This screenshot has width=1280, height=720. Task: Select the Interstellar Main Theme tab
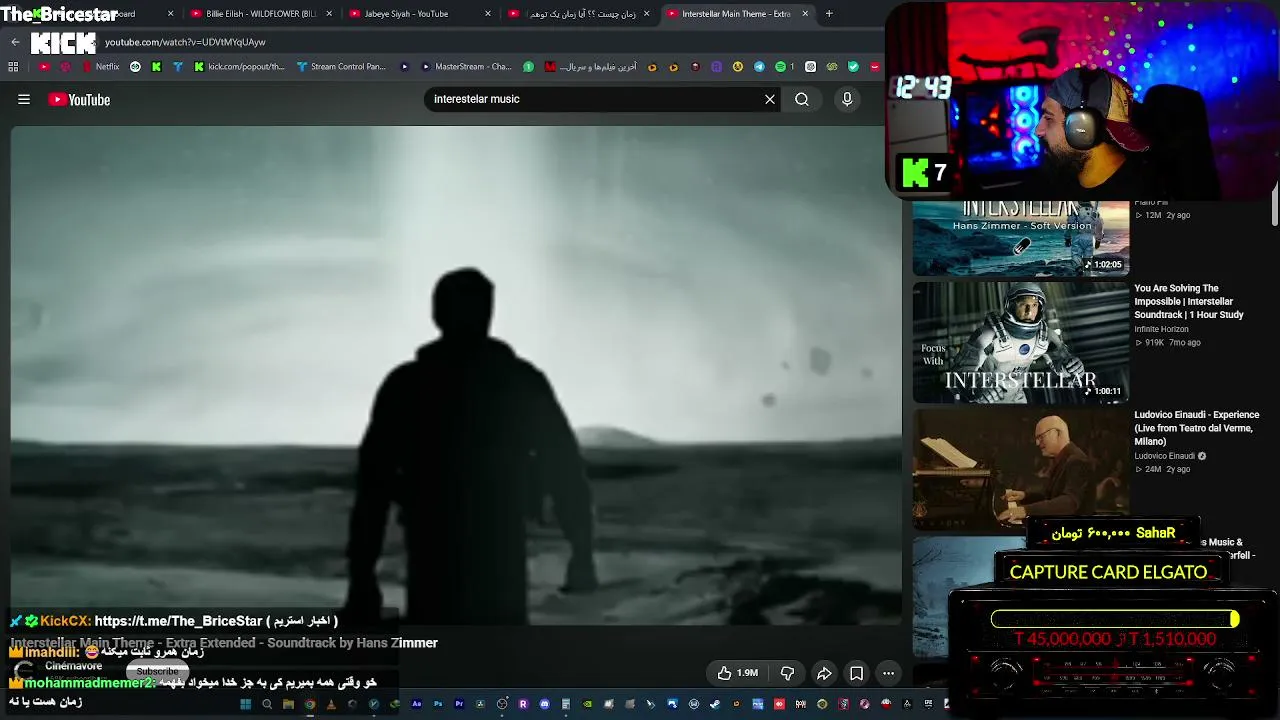click(736, 14)
